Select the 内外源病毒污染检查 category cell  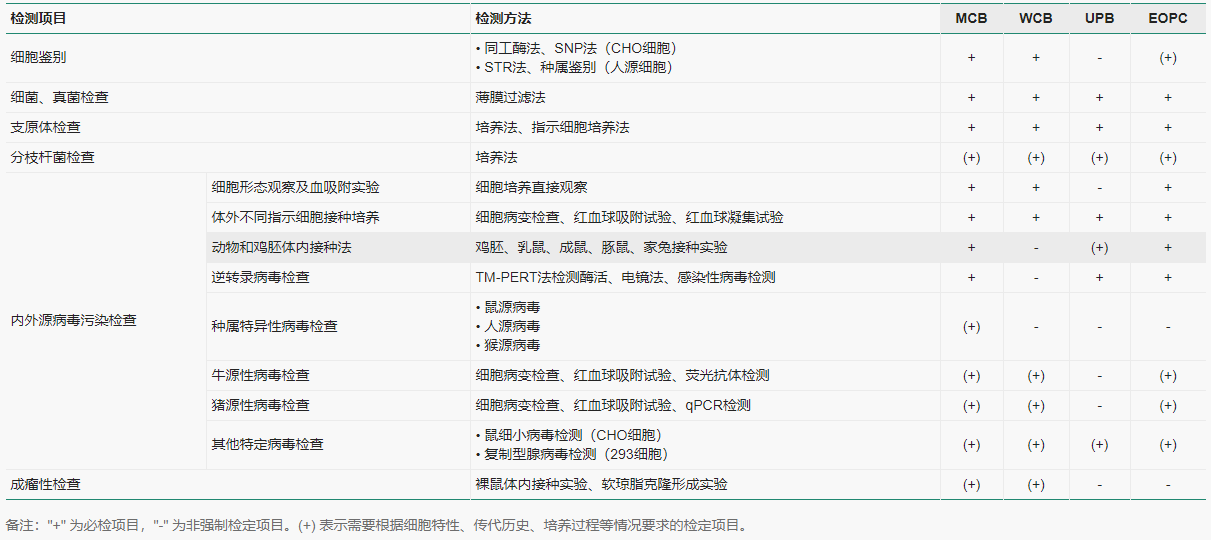click(x=73, y=321)
